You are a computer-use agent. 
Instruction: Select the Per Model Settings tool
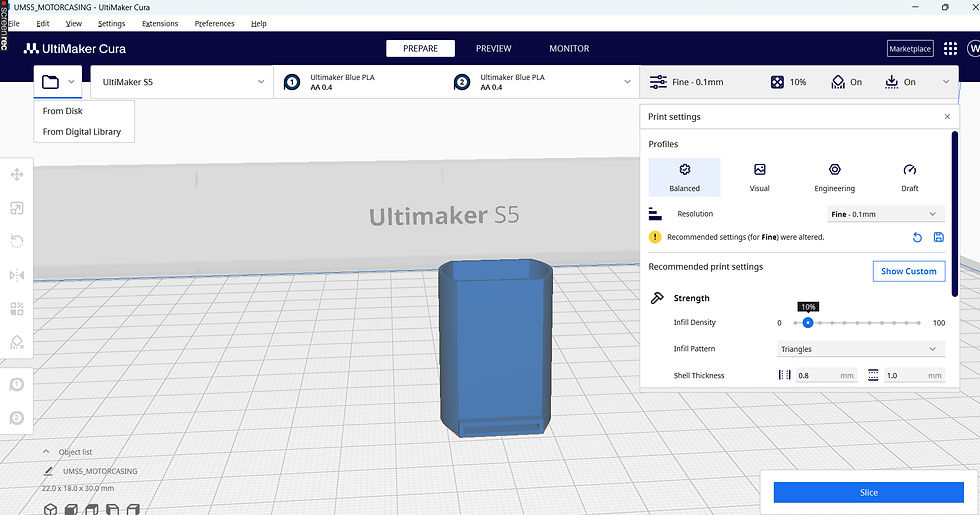17,309
